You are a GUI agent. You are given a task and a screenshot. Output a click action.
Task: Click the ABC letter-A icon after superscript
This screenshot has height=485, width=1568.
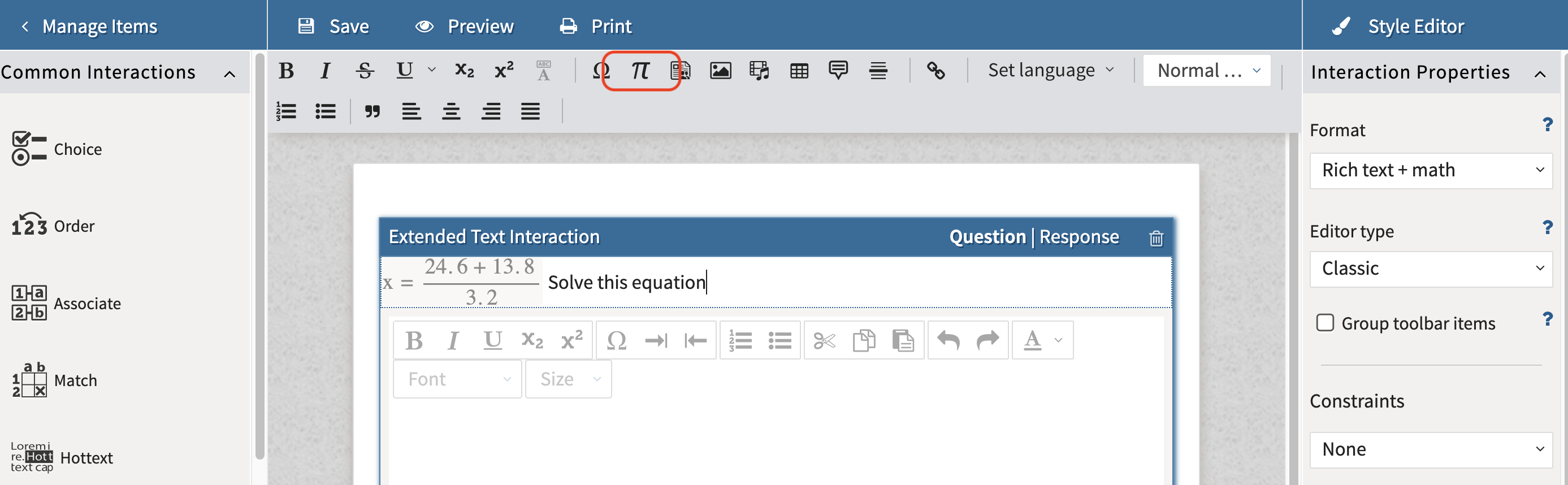click(544, 71)
